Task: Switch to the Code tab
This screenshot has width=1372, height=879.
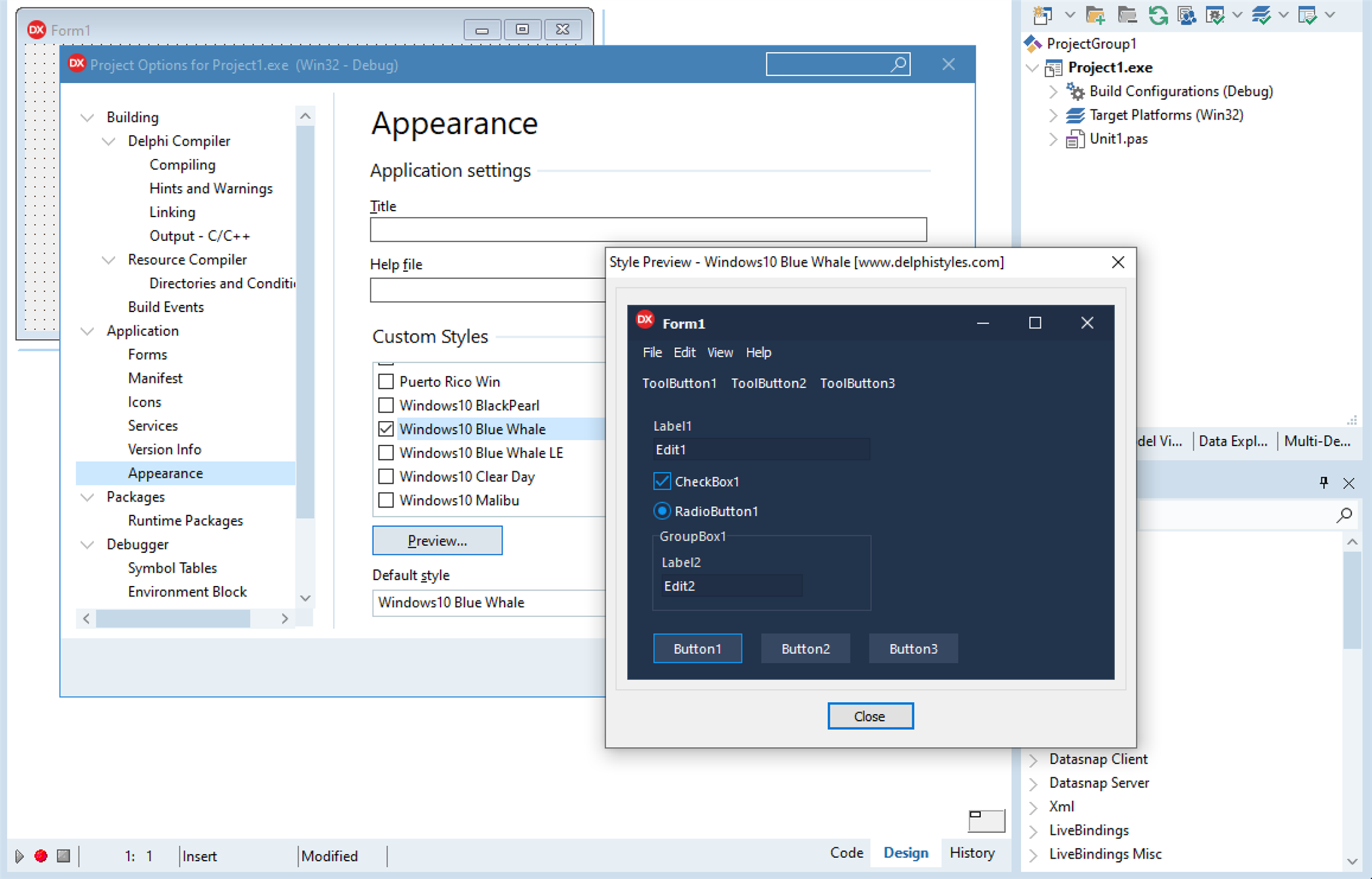Action: click(846, 853)
